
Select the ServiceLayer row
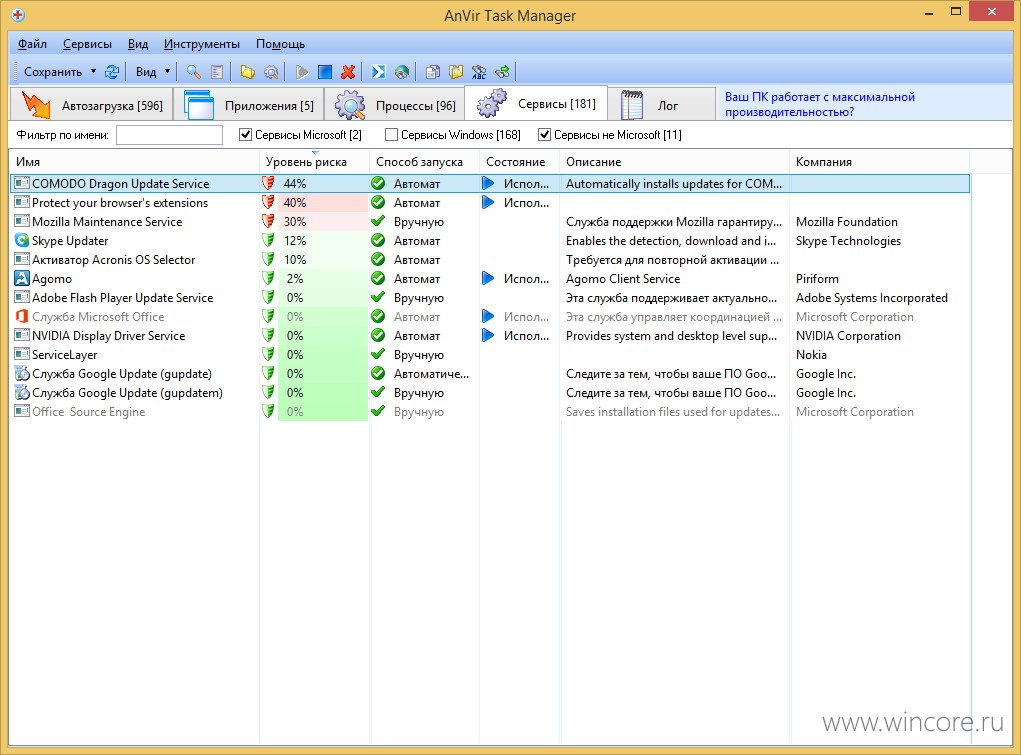click(x=490, y=354)
